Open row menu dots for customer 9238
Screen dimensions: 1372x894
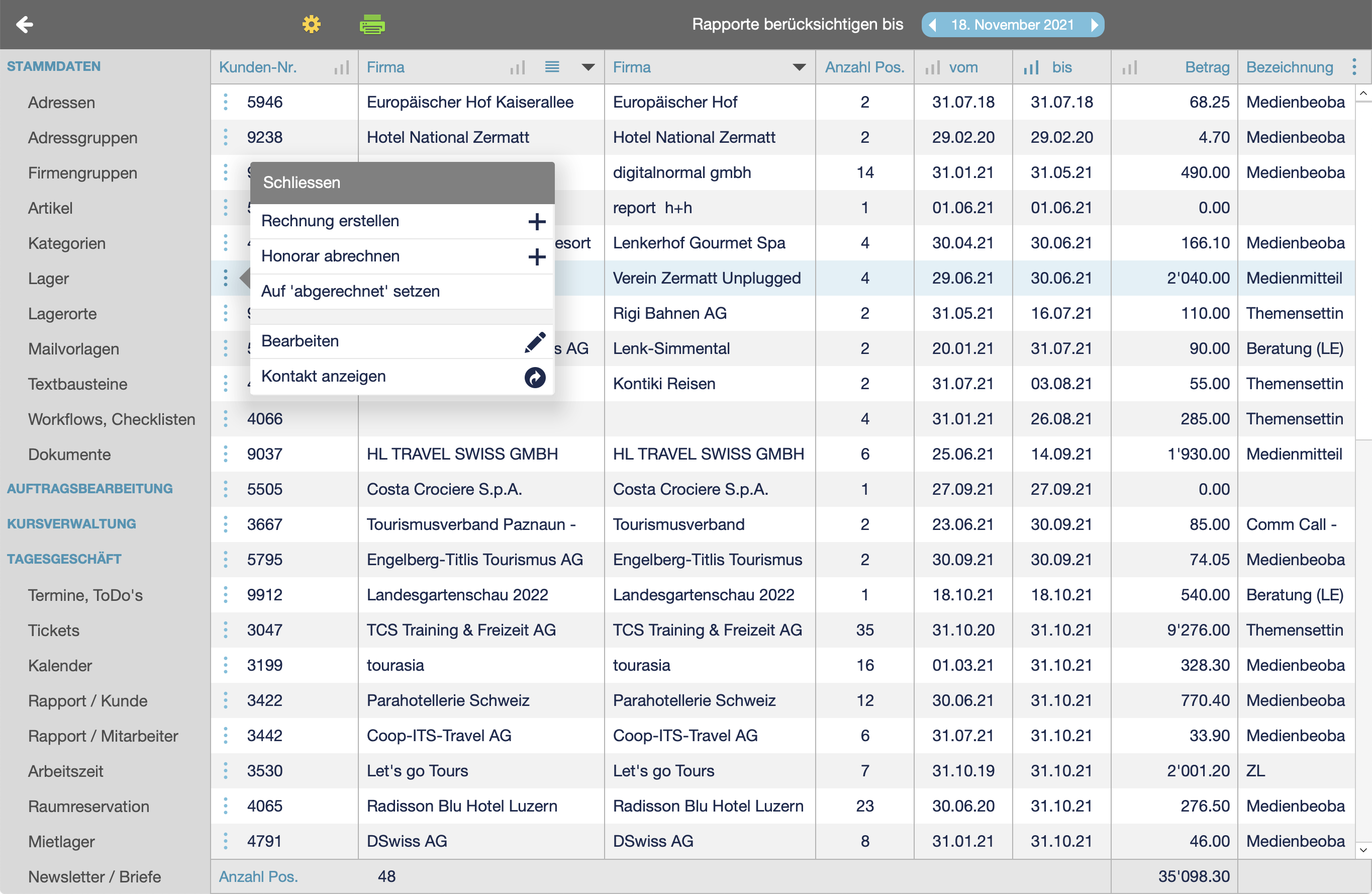pos(225,137)
